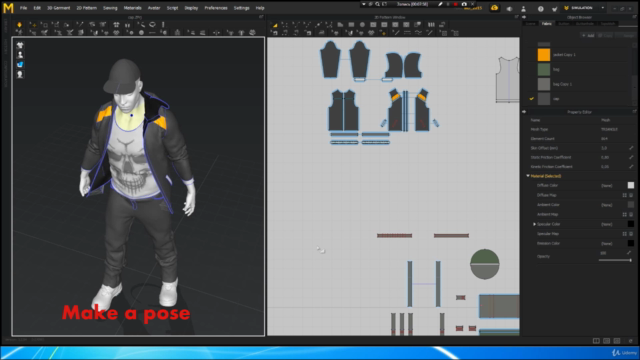Click the three vertical bars icon in 2D toolbar
Image resolution: width=640 pixels, height=360 pixels.
pos(431,25)
